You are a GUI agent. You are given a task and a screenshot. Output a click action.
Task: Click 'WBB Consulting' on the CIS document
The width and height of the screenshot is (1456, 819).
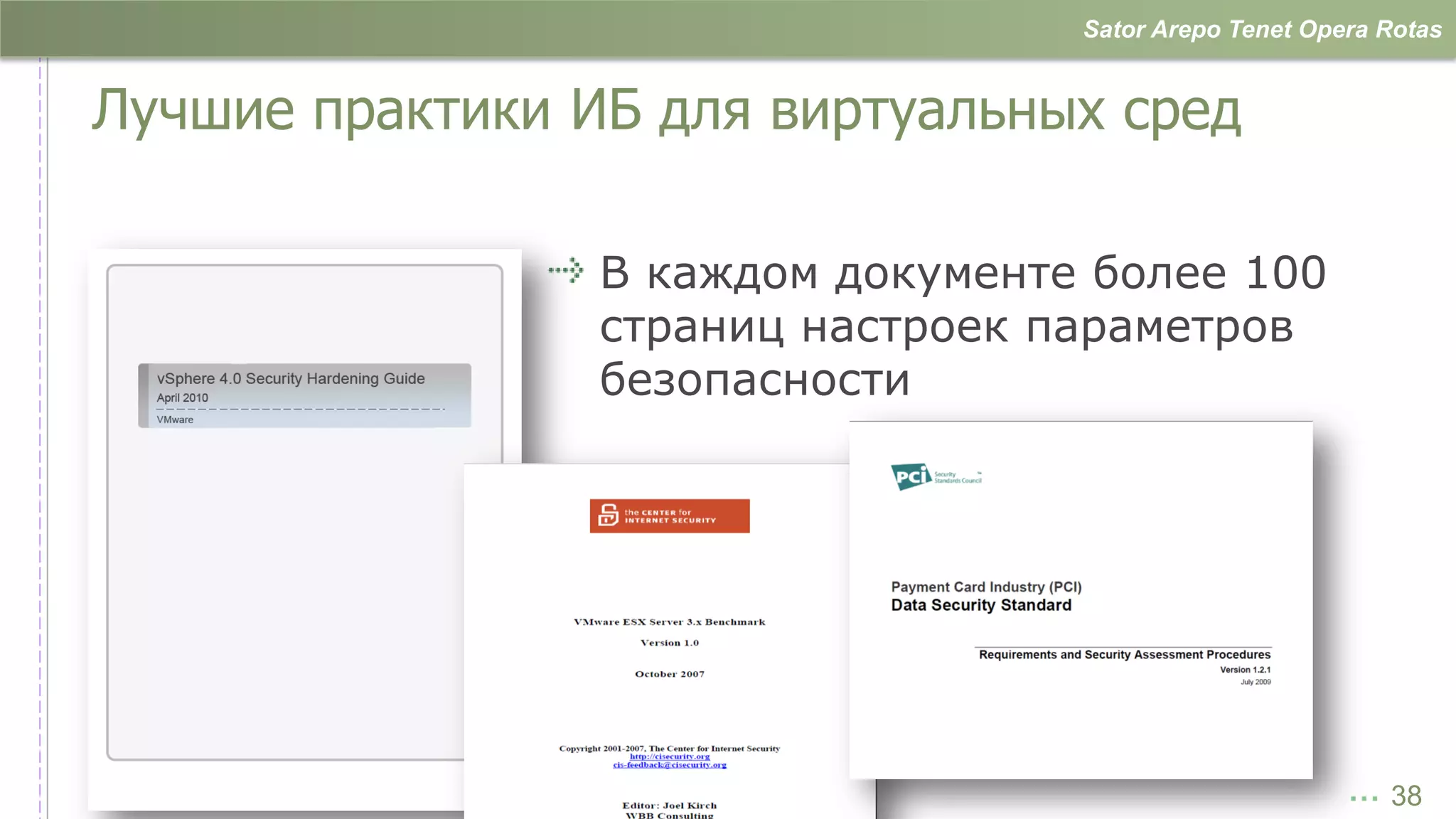[670, 815]
